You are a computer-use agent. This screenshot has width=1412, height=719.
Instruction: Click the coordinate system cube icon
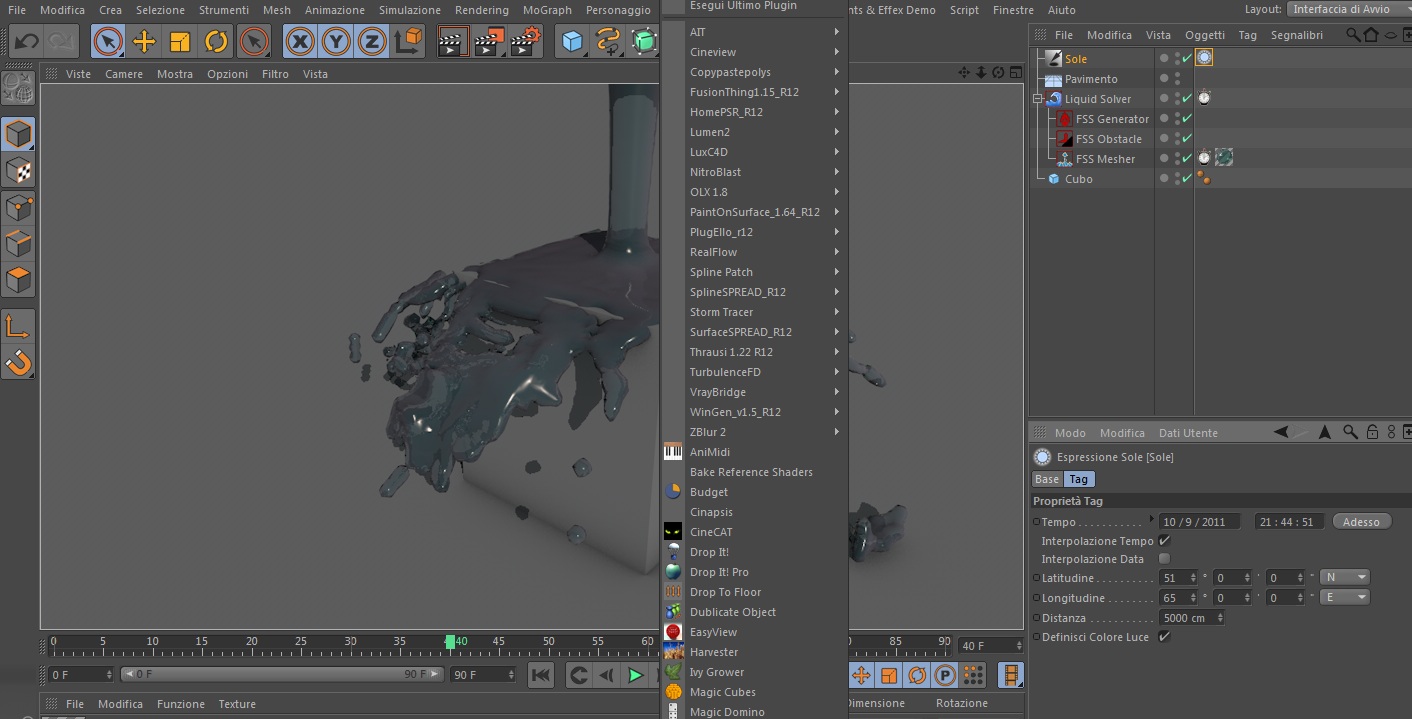409,42
